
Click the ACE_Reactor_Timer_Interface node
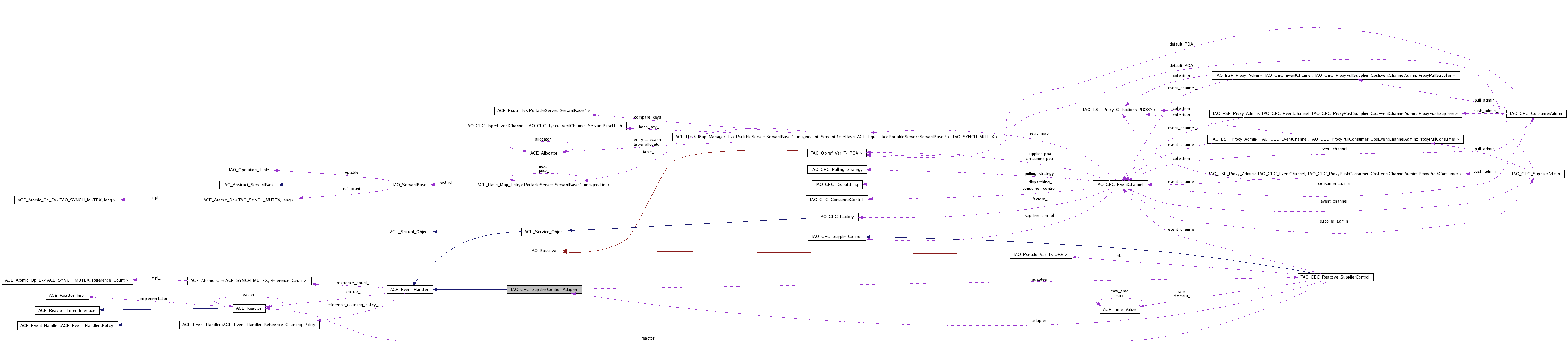(66, 310)
